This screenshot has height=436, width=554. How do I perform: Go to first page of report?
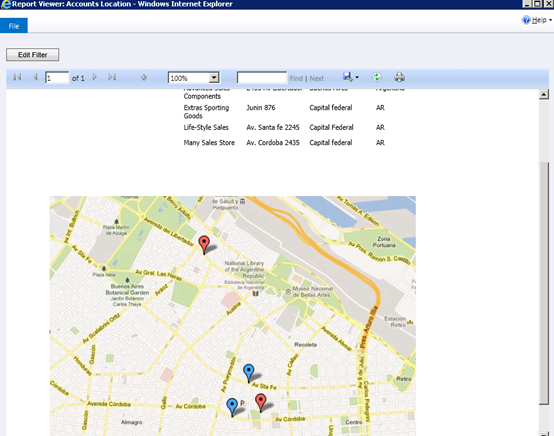pos(17,77)
